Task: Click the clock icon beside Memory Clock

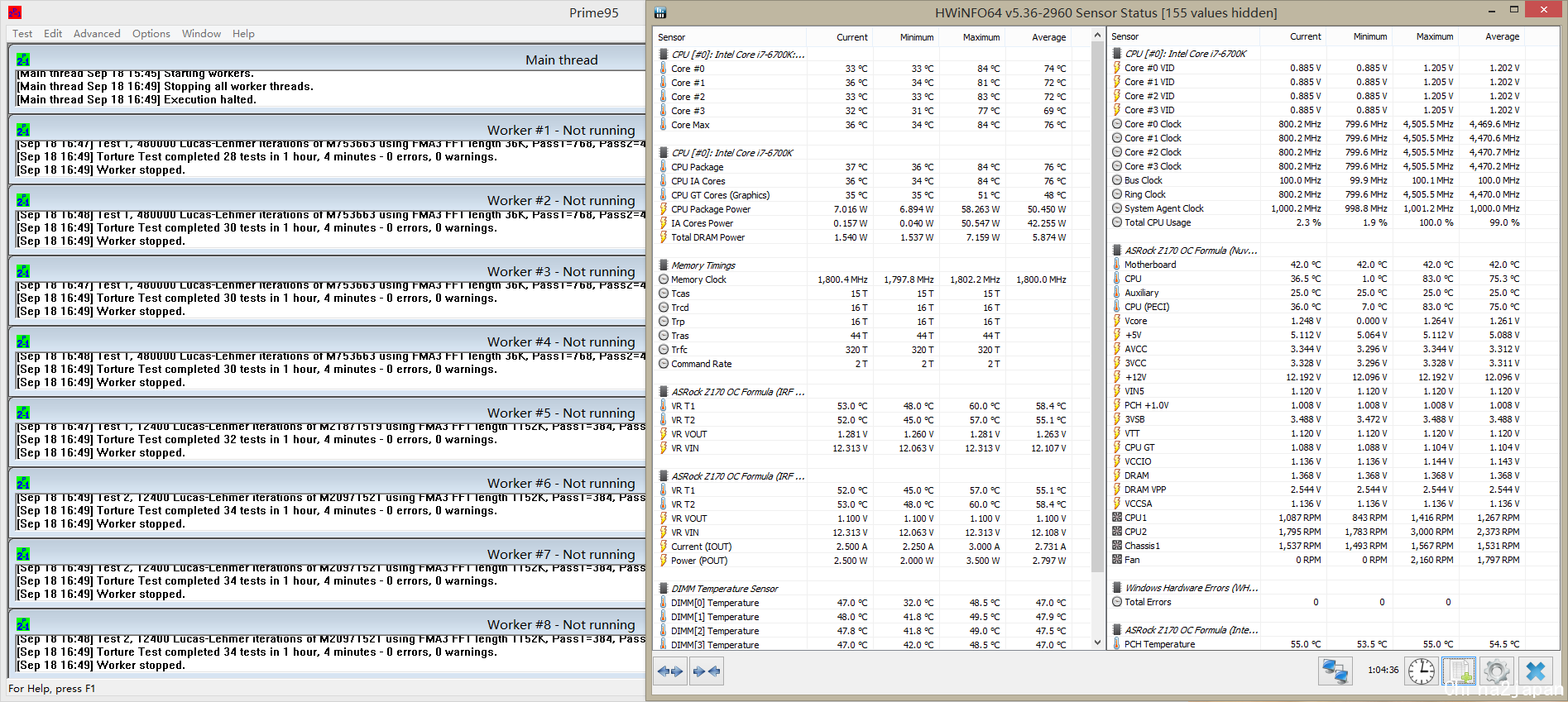Action: tap(664, 279)
